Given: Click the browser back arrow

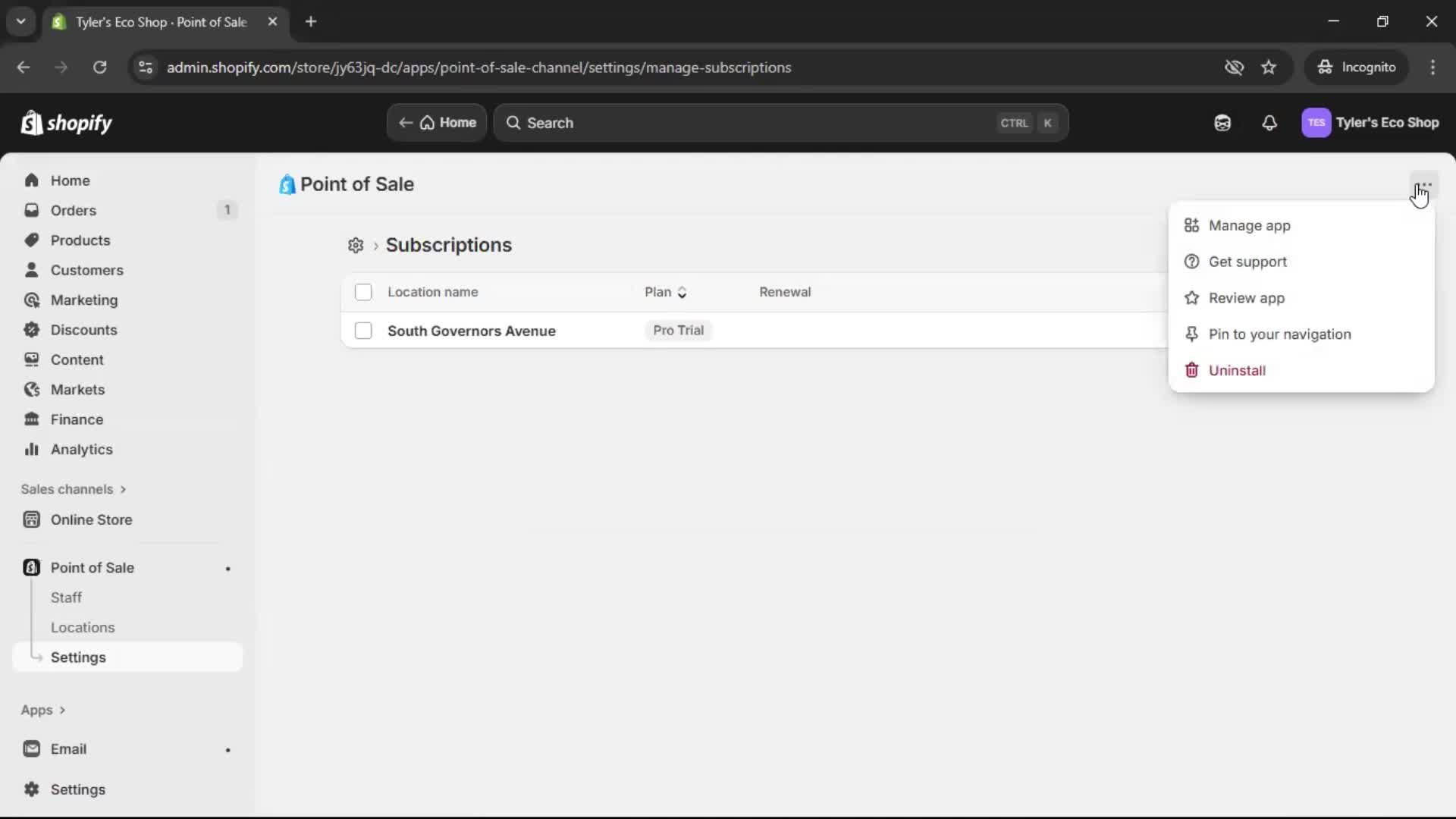Looking at the screenshot, I should point(24,67).
